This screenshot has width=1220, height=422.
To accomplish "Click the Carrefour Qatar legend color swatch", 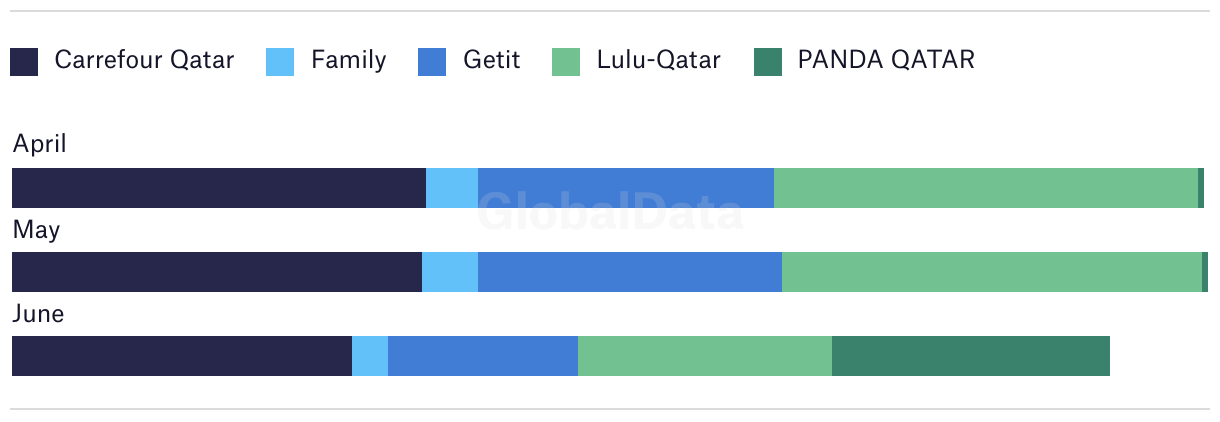I will coord(24,62).
